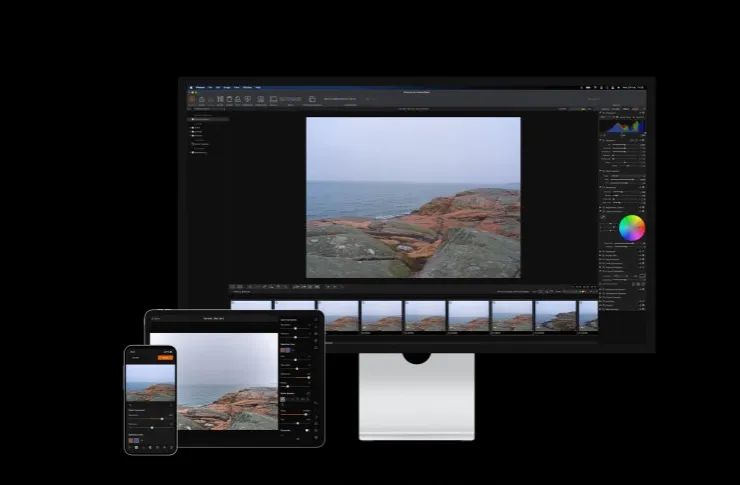Viewport: 740px width, 485px height.
Task: Tap the back arrow at the iPad's top left
Action: [x=154, y=318]
